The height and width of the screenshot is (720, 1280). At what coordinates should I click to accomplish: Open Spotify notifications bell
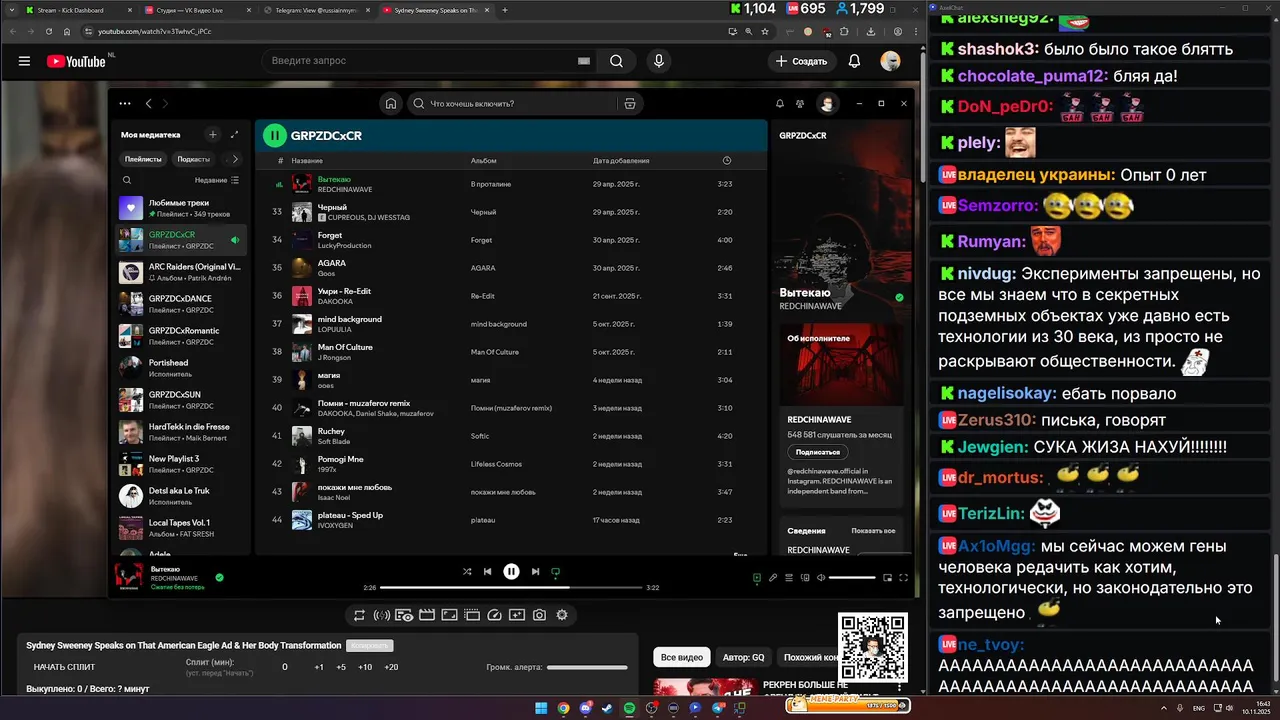coord(780,103)
